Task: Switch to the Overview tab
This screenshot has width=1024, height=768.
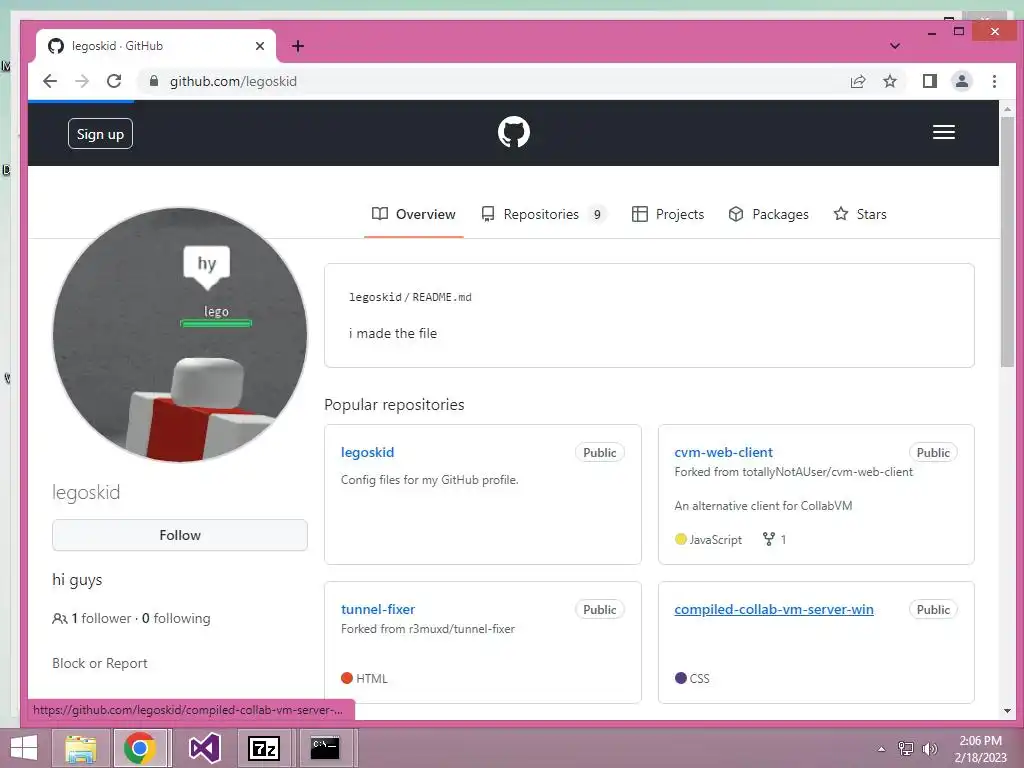Action: [x=413, y=214]
